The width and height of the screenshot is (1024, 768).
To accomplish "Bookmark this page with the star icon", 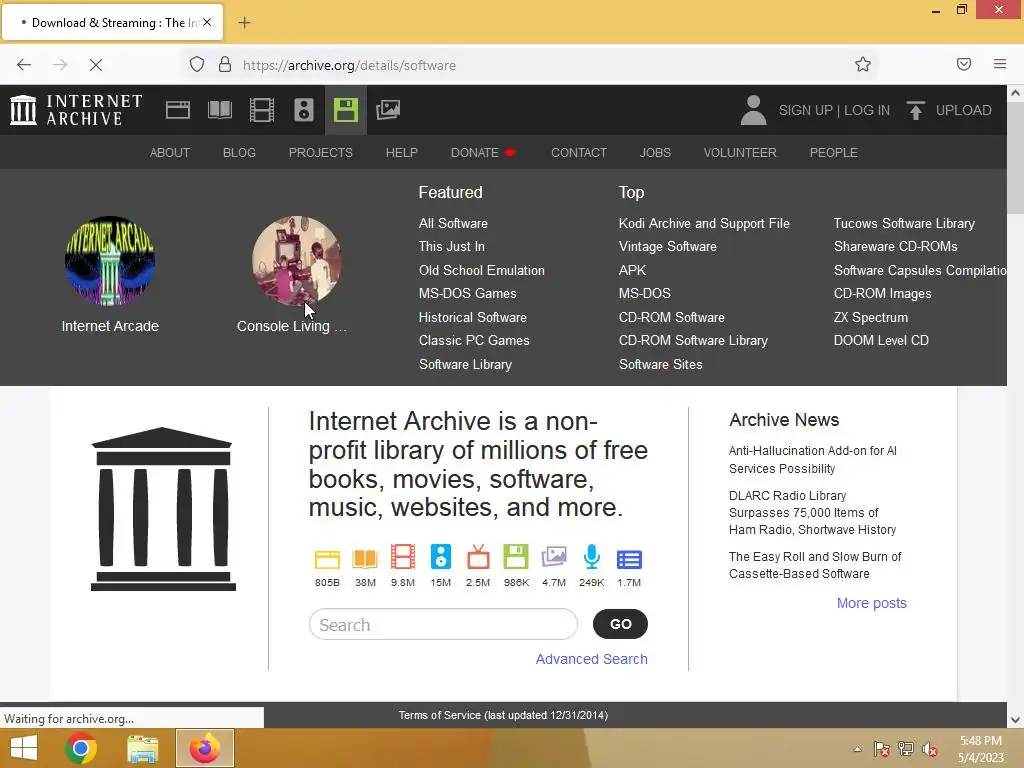I will [x=863, y=64].
